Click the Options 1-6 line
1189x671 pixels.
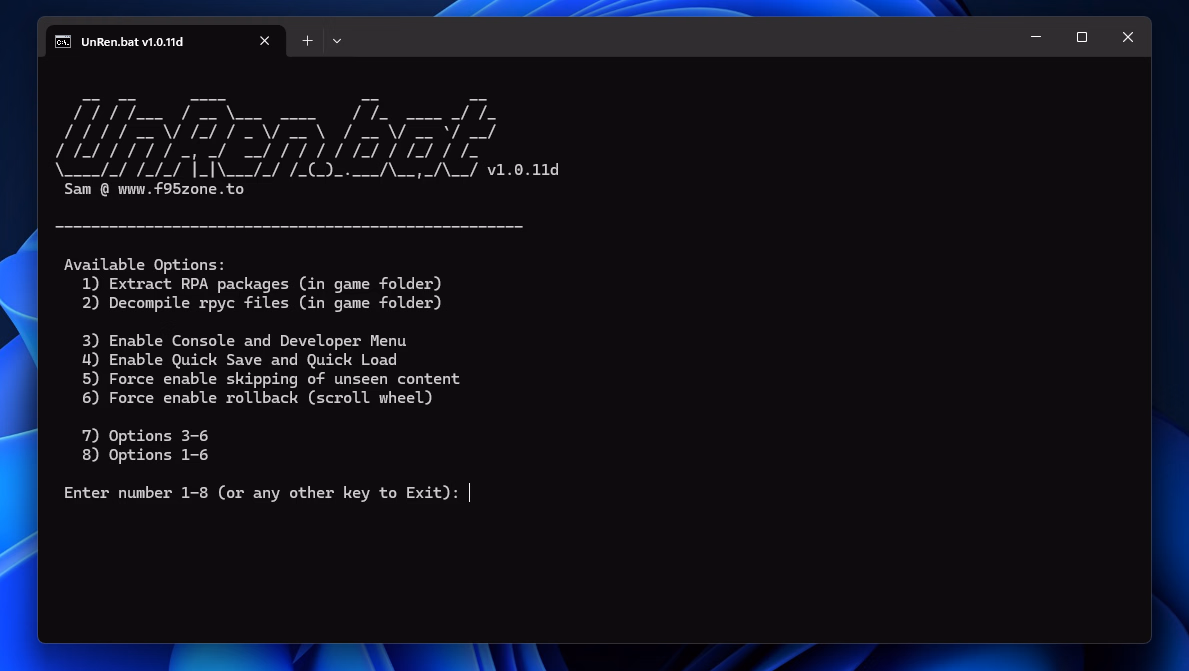tap(145, 455)
